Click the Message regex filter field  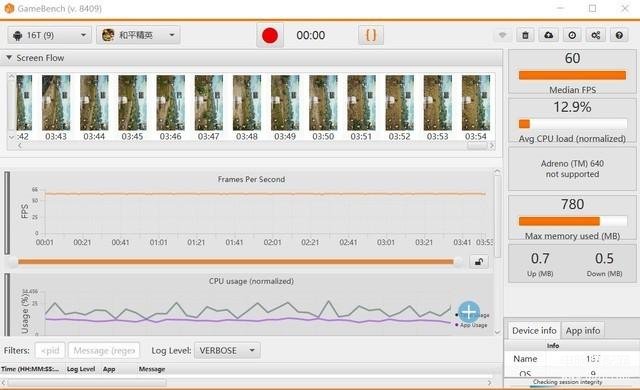pyautogui.click(x=104, y=350)
